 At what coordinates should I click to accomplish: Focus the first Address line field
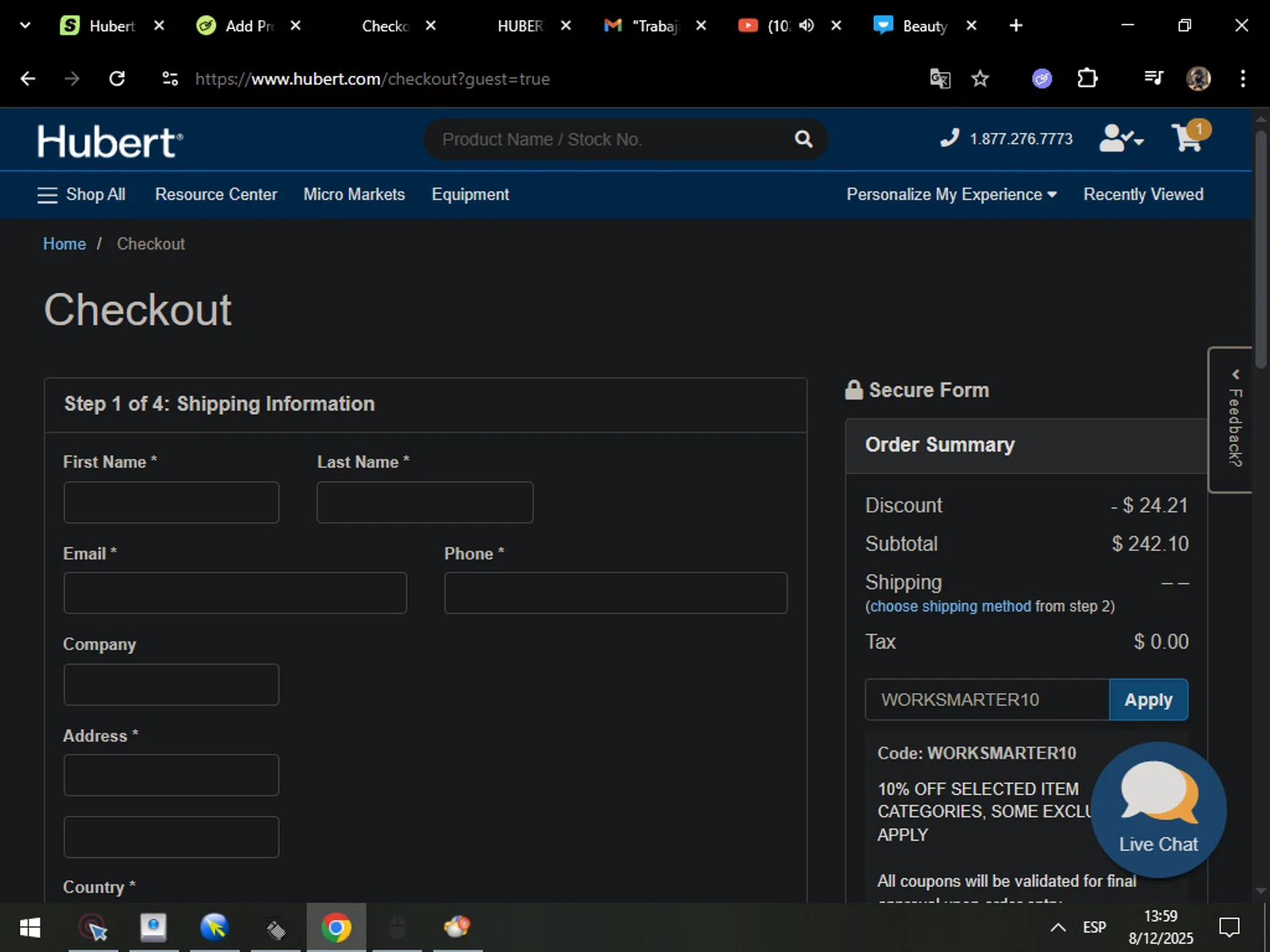[x=171, y=775]
